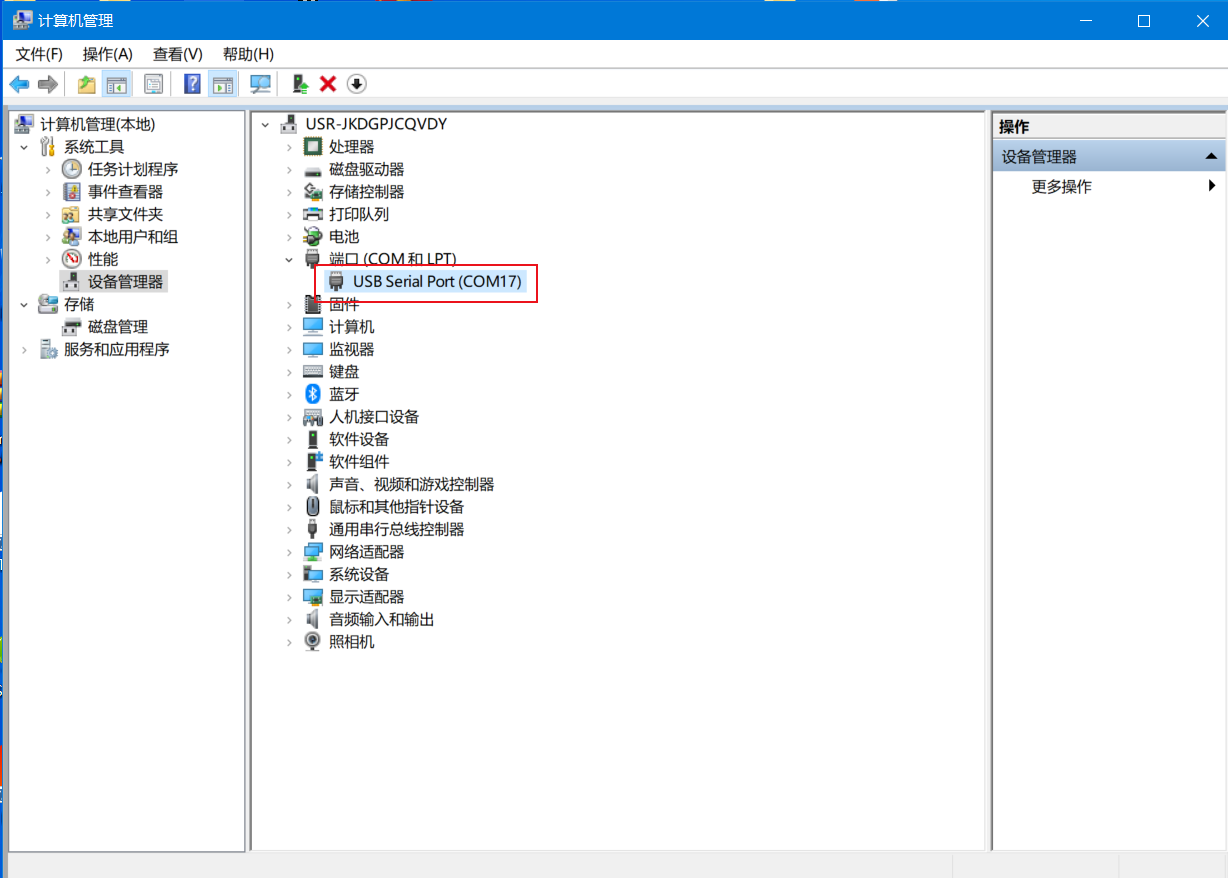Screen dimensions: 1228x878
Task: Select USB Serial Port (COM17) device
Action: coord(437,282)
